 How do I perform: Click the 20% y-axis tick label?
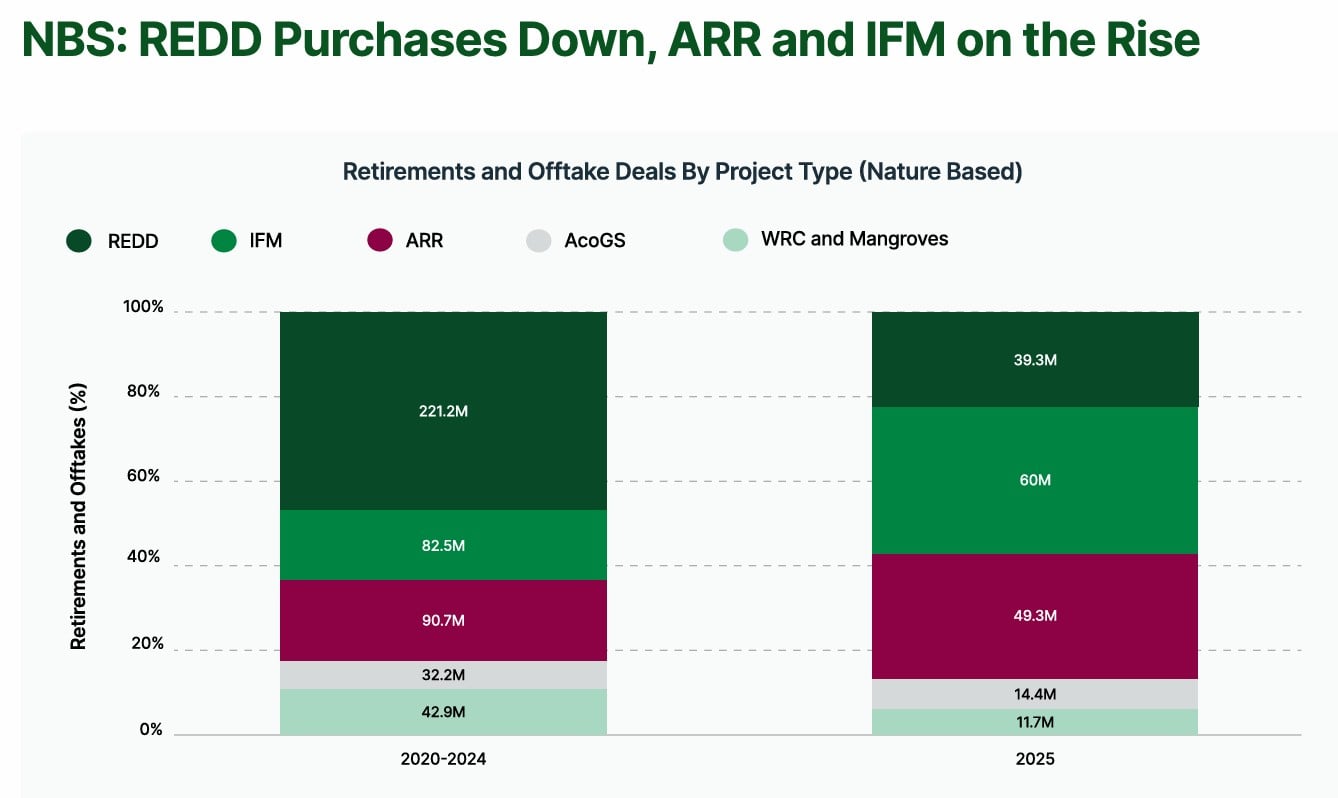point(147,643)
